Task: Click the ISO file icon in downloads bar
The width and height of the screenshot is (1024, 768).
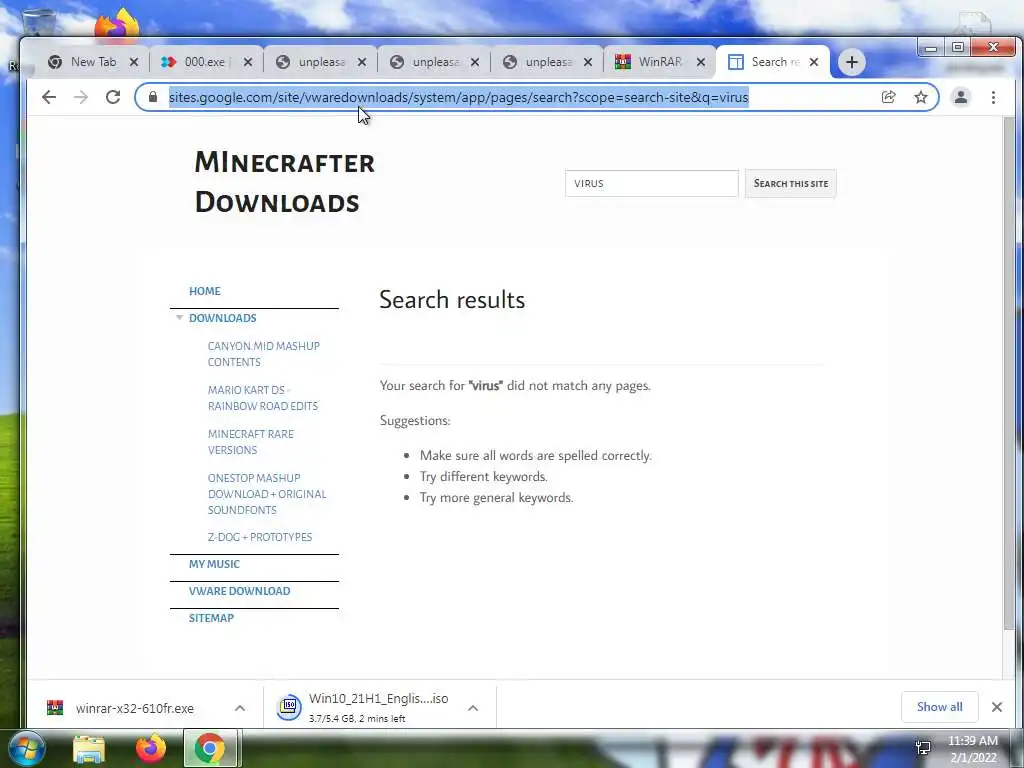Action: [289, 707]
